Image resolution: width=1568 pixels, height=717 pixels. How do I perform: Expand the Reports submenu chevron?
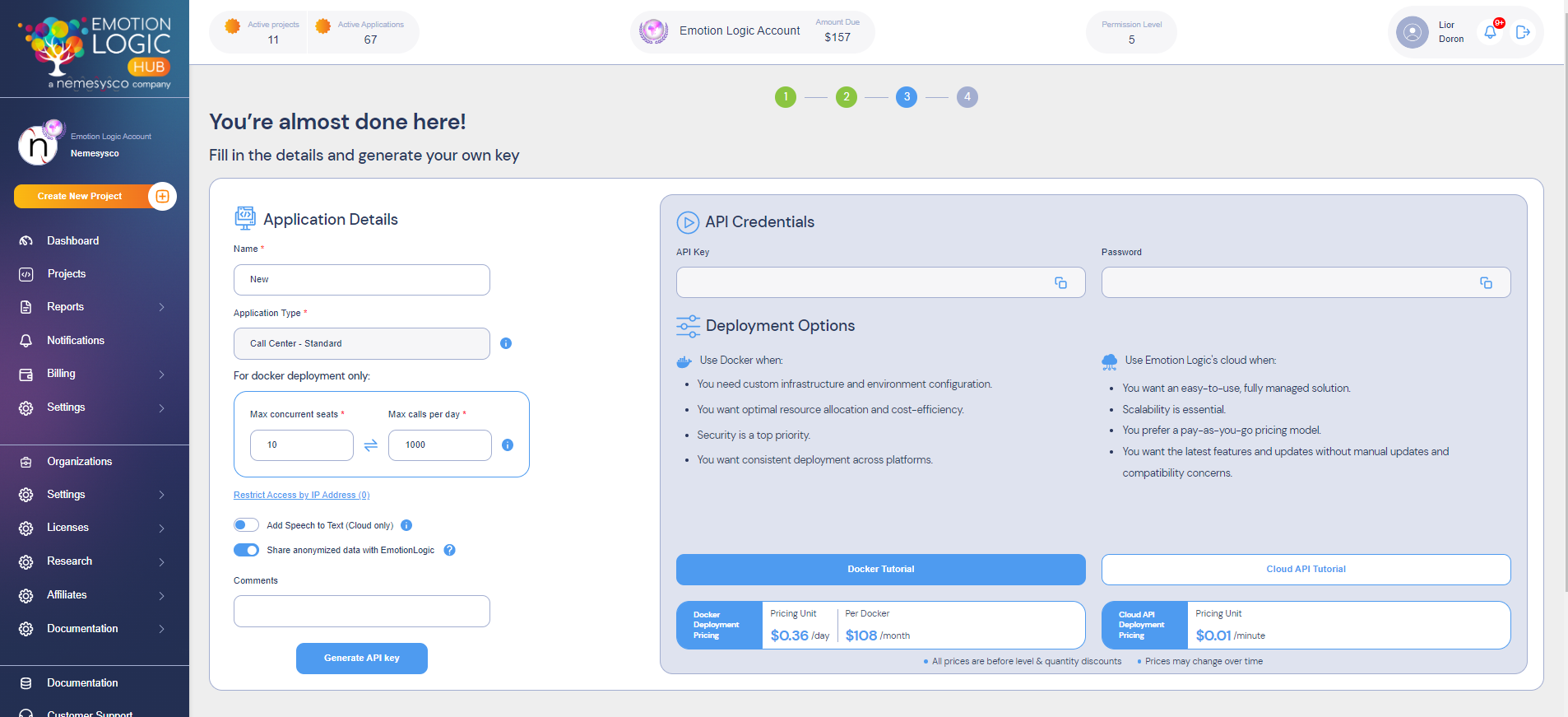(x=162, y=307)
